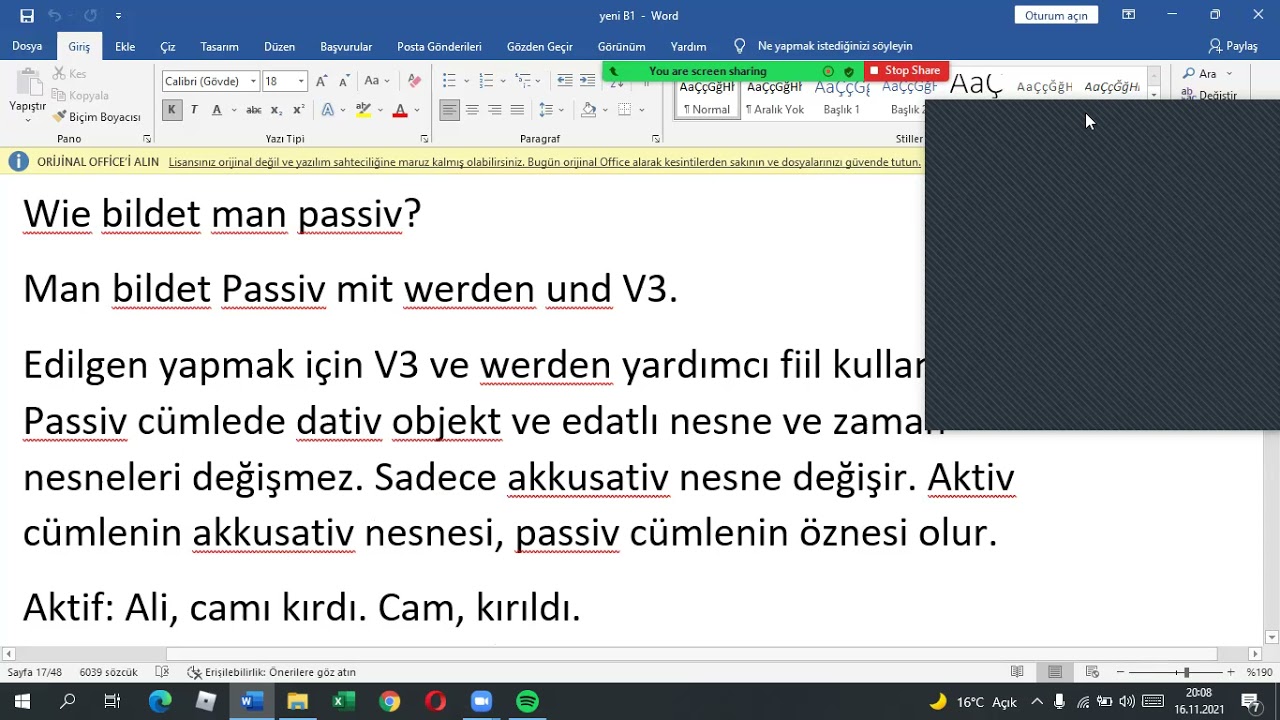Apply text effects with the outlined A icon
The image size is (1280, 720).
(327, 110)
